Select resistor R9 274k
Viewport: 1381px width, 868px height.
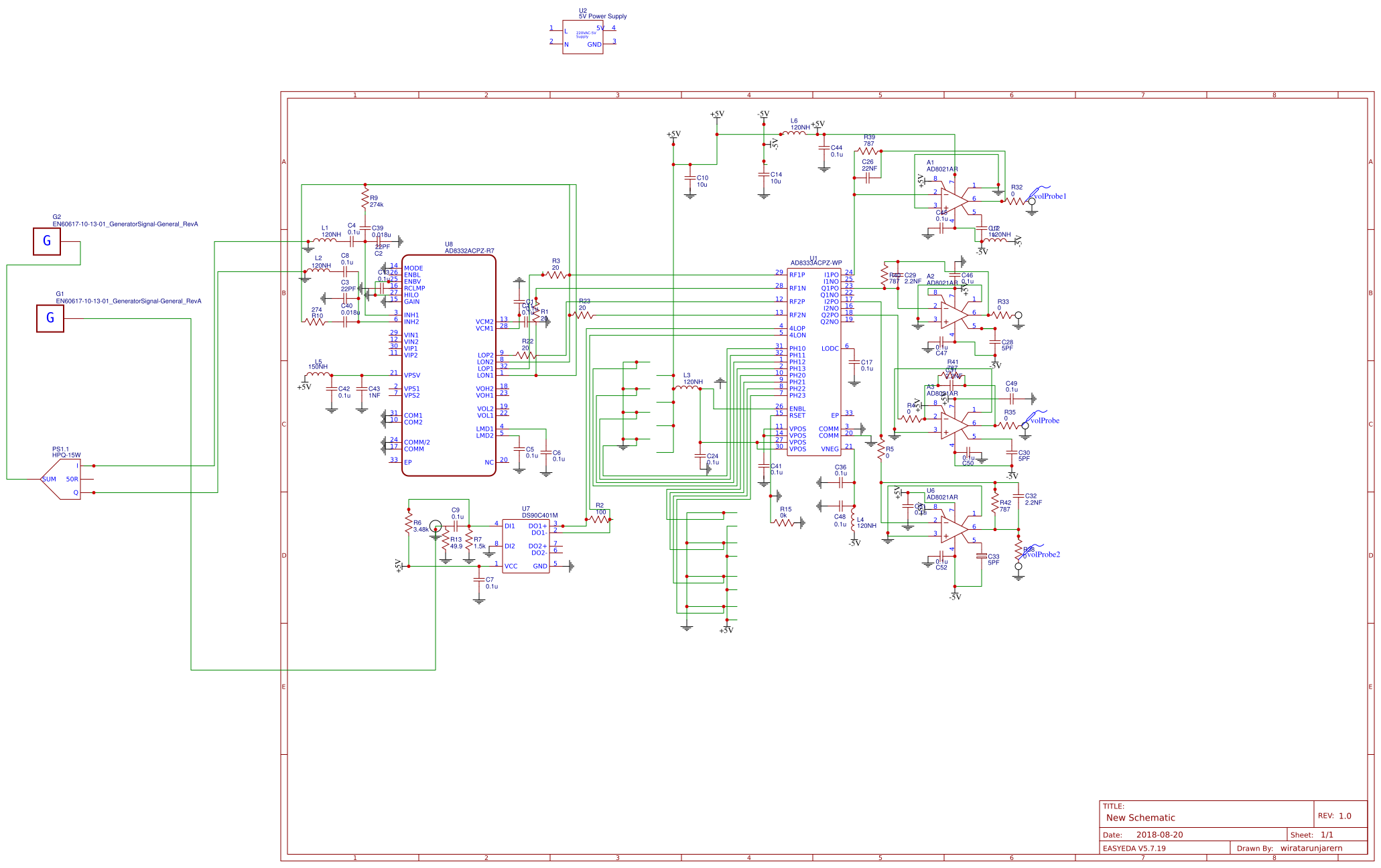point(365,198)
